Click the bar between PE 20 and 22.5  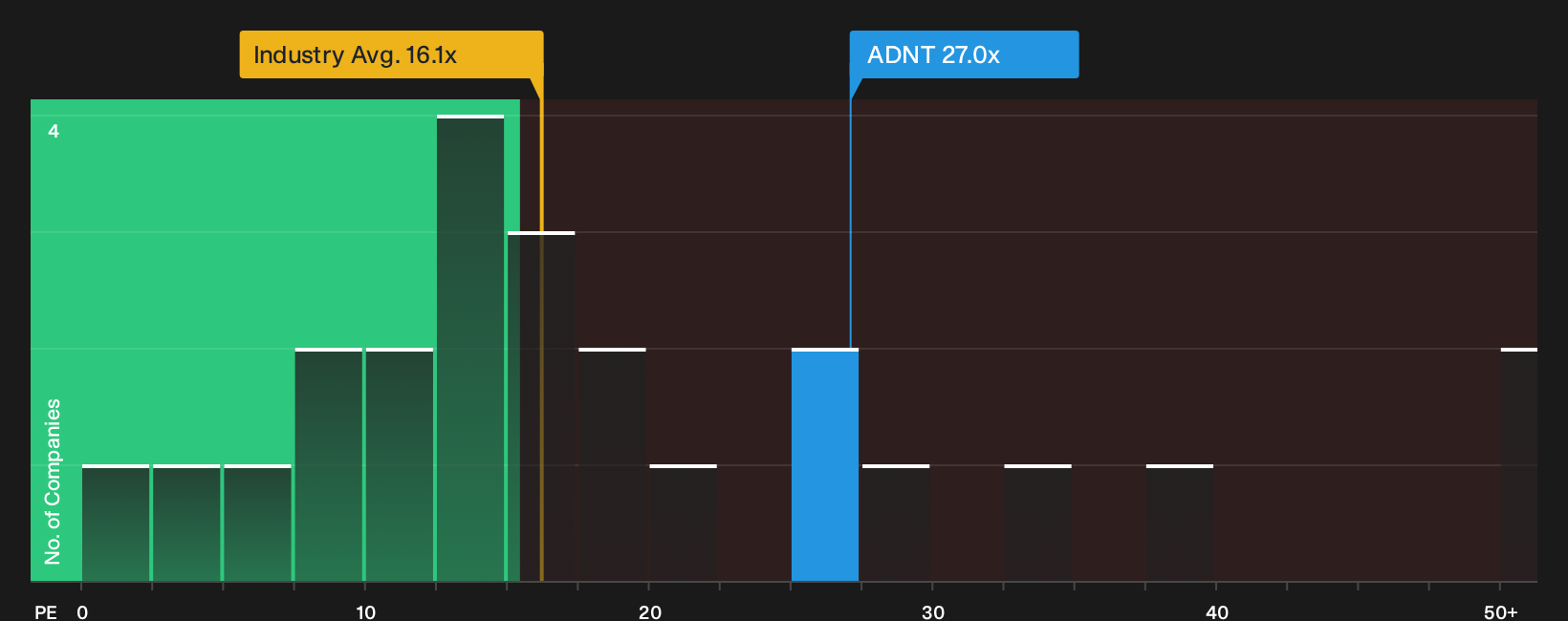click(x=683, y=523)
